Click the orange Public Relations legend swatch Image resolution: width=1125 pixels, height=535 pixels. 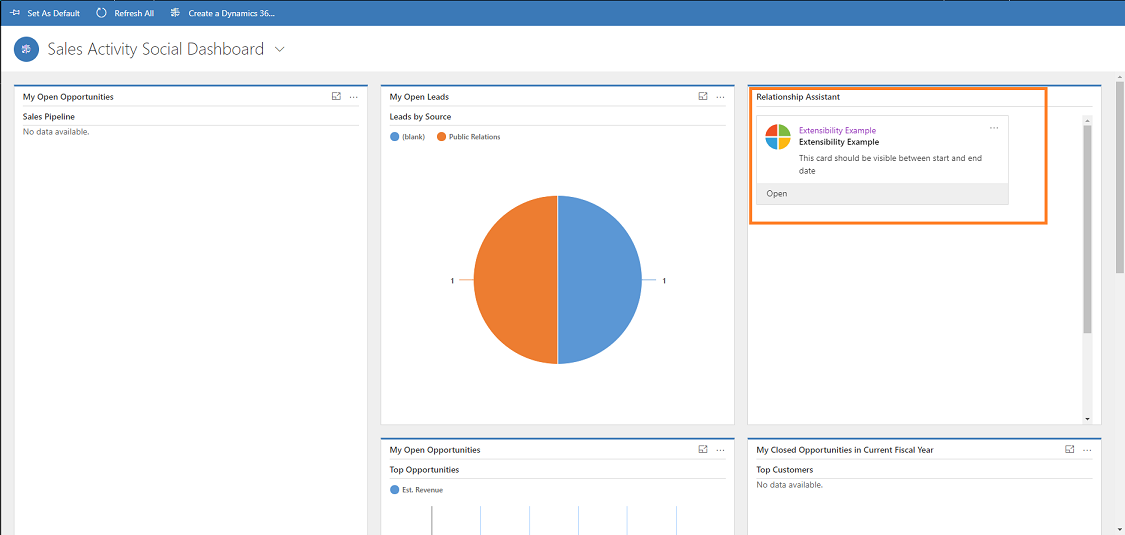pos(441,136)
